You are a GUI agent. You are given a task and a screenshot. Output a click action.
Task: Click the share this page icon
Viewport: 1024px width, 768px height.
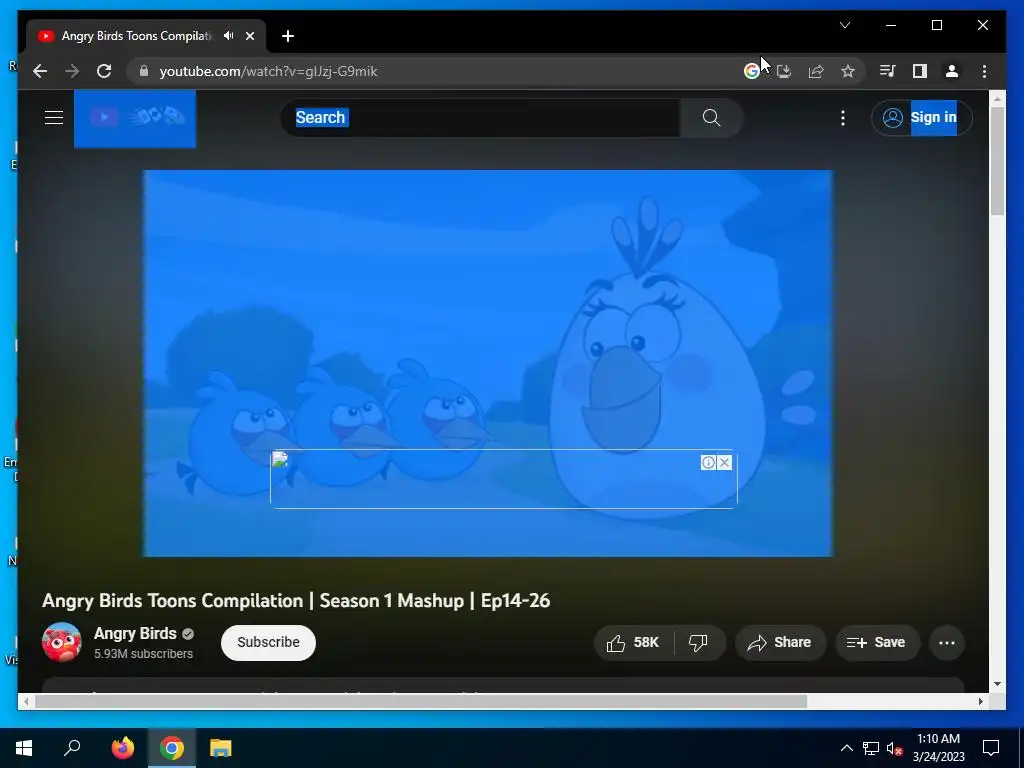coord(816,71)
